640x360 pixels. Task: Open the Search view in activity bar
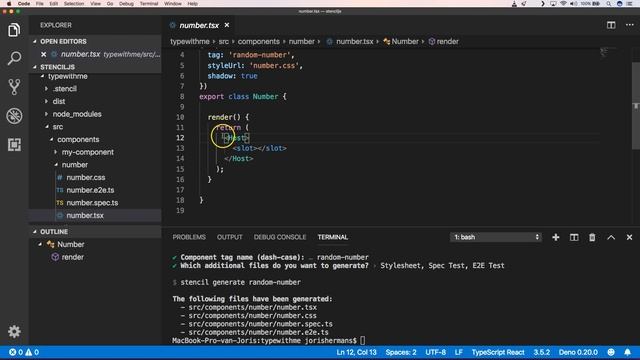14,58
